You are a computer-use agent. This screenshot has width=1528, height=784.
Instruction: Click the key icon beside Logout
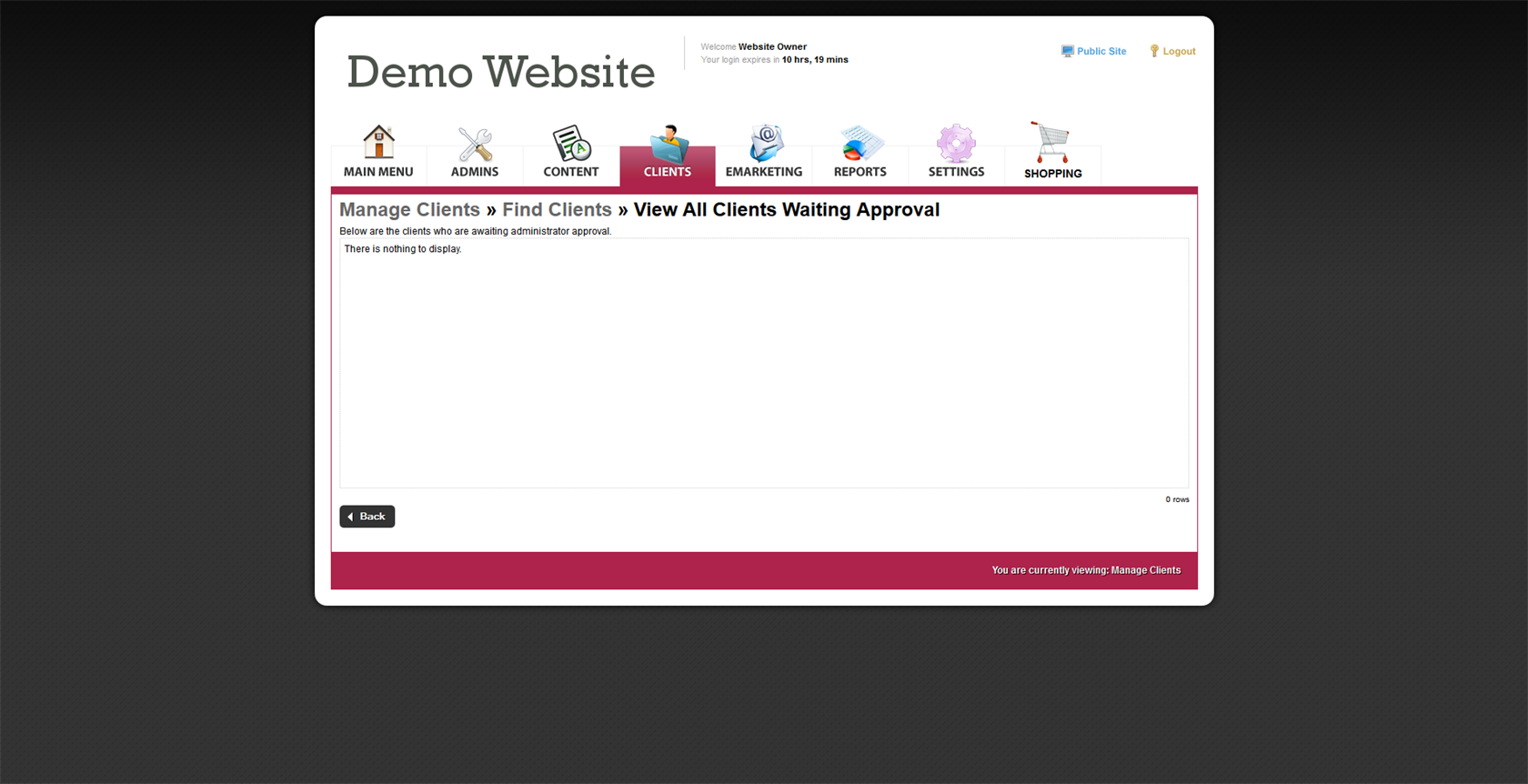pos(1154,52)
